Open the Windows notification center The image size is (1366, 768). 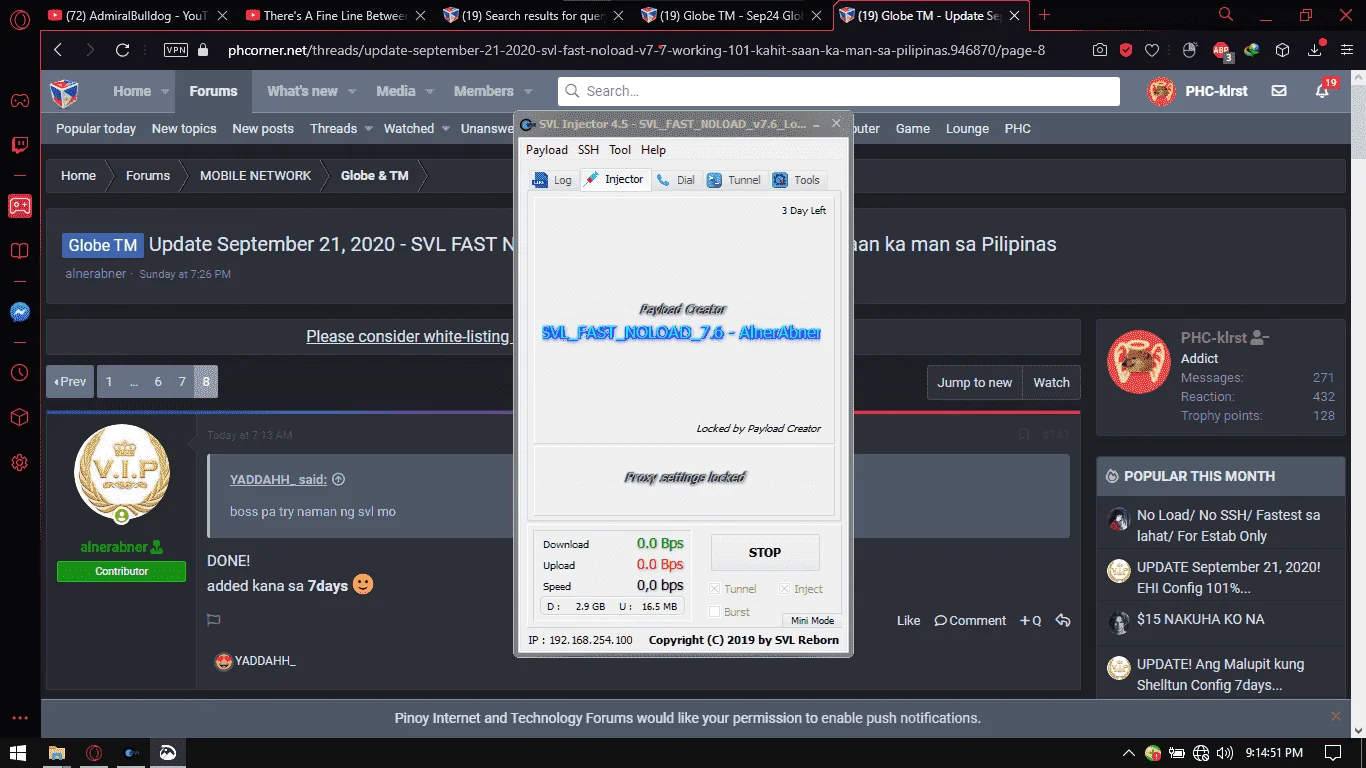pos(1333,753)
